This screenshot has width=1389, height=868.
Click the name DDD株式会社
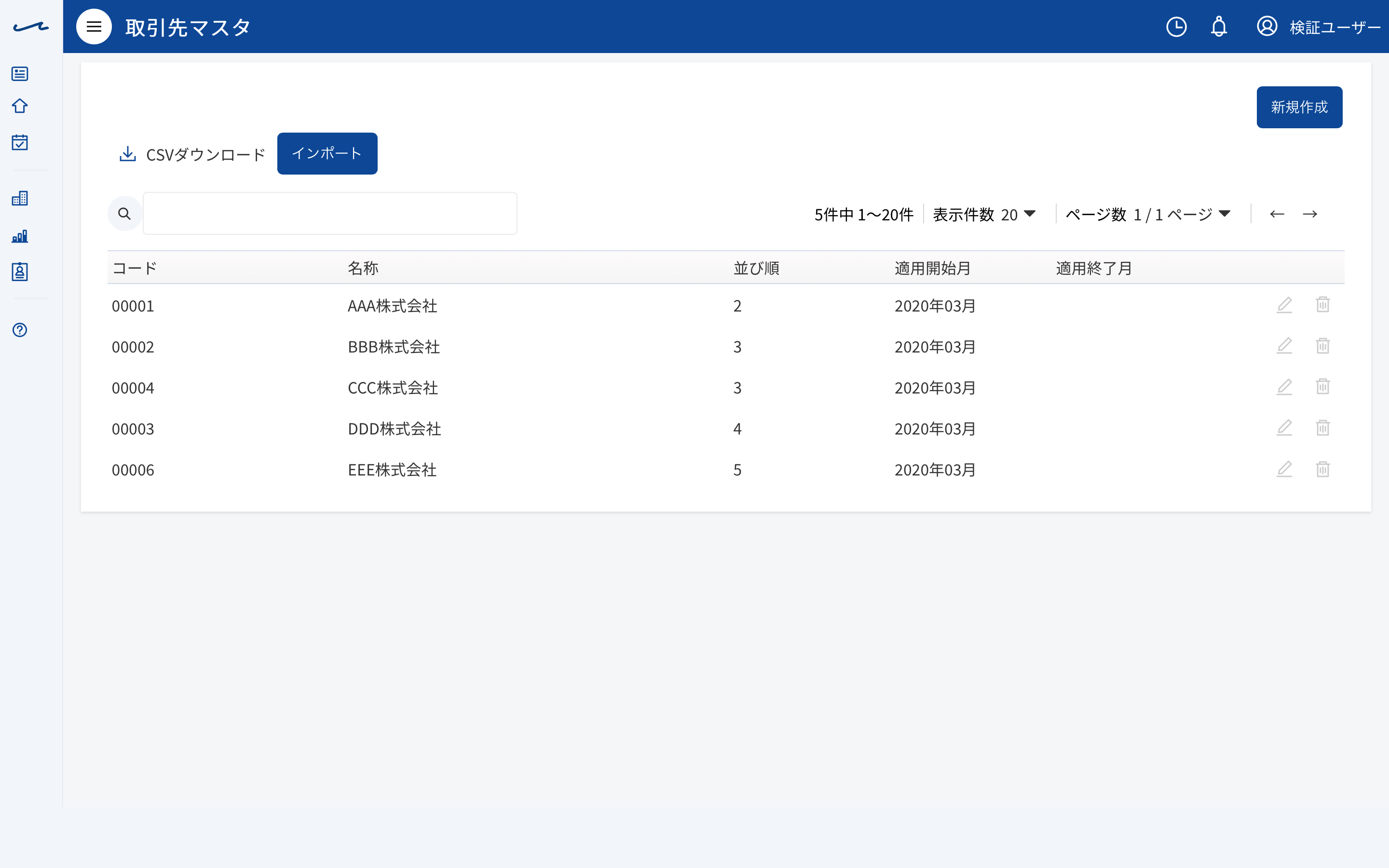pyautogui.click(x=395, y=429)
